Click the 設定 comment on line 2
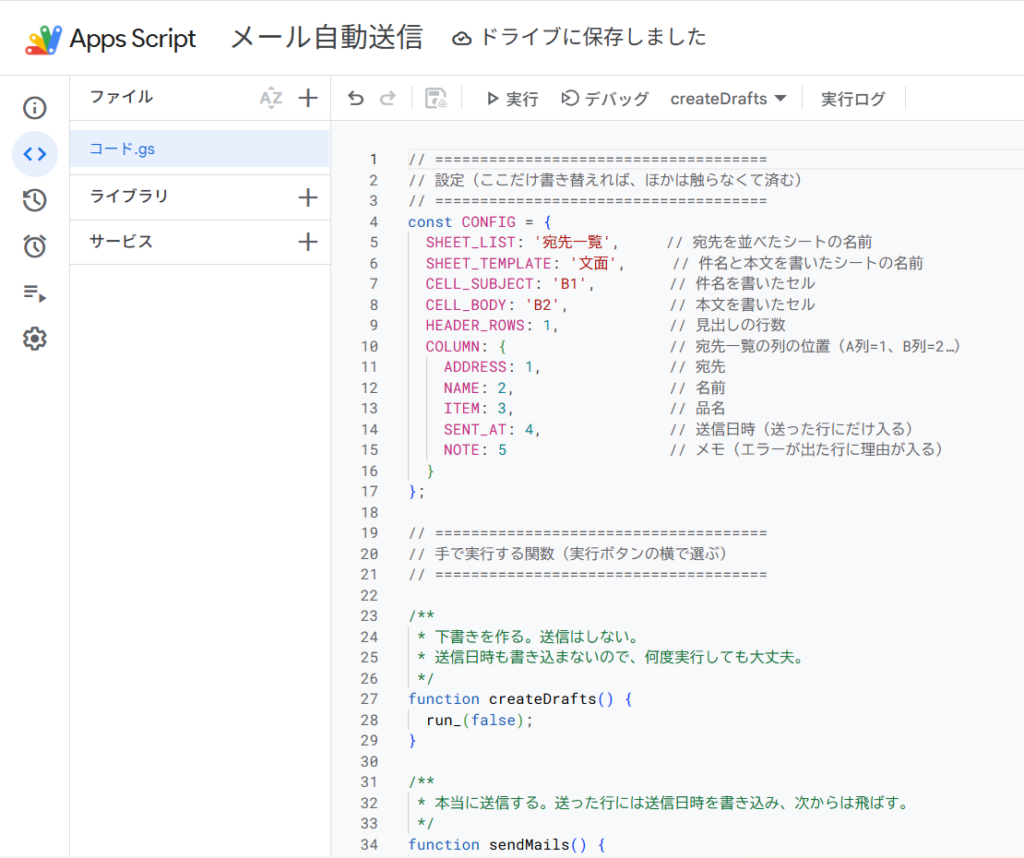 (x=605, y=180)
